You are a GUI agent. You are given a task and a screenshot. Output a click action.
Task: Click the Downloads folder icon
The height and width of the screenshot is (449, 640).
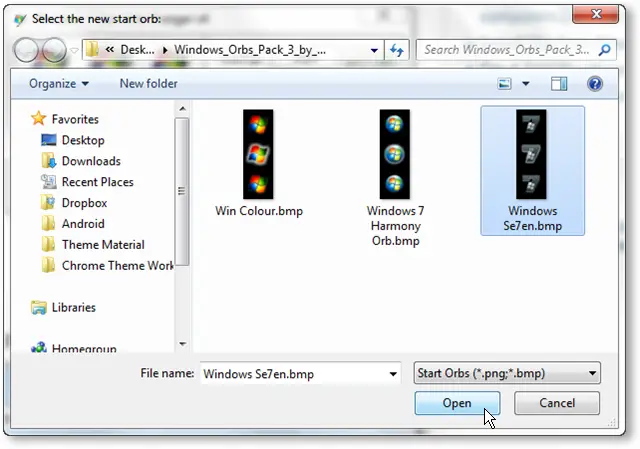[x=49, y=161]
